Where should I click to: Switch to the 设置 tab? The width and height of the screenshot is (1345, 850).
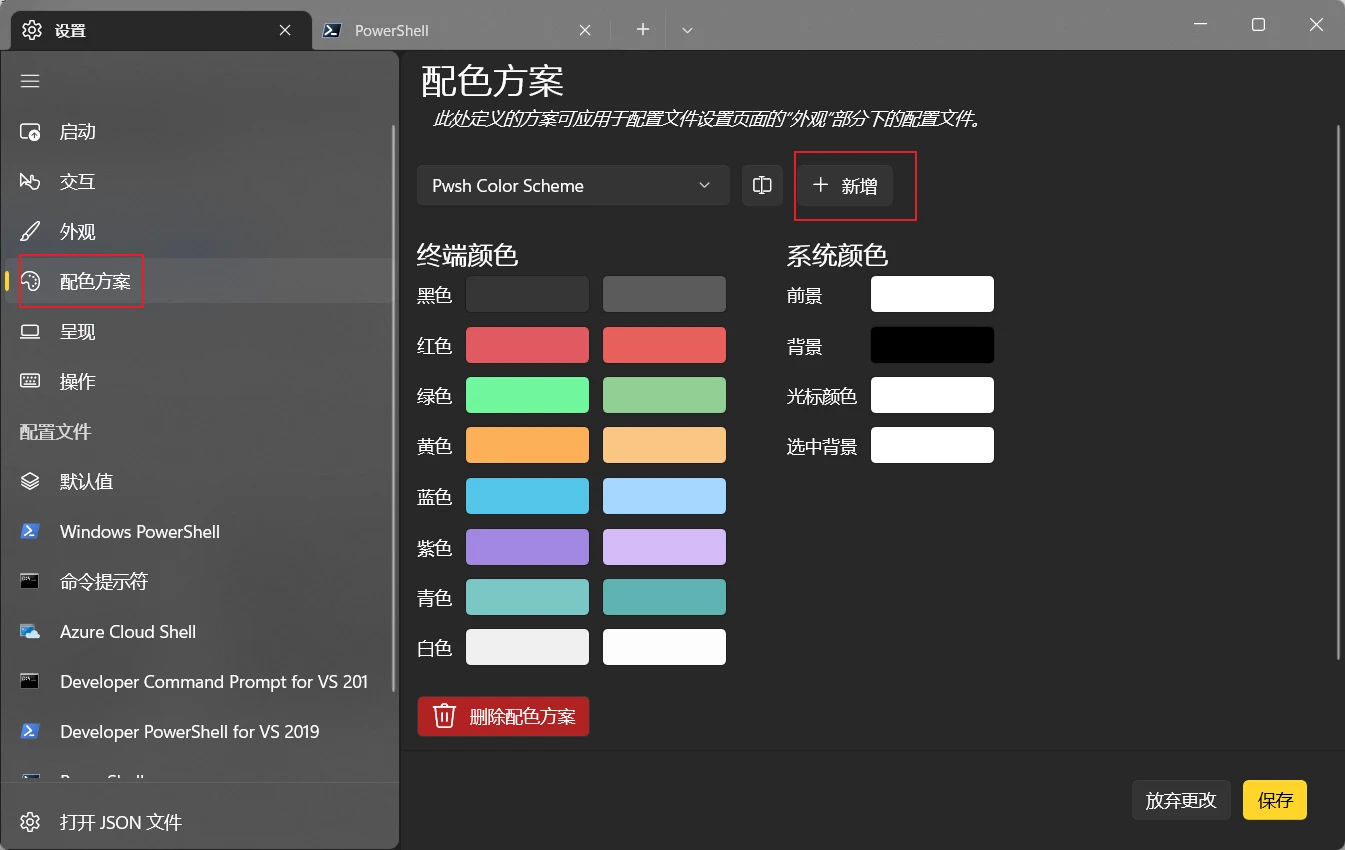pyautogui.click(x=160, y=30)
